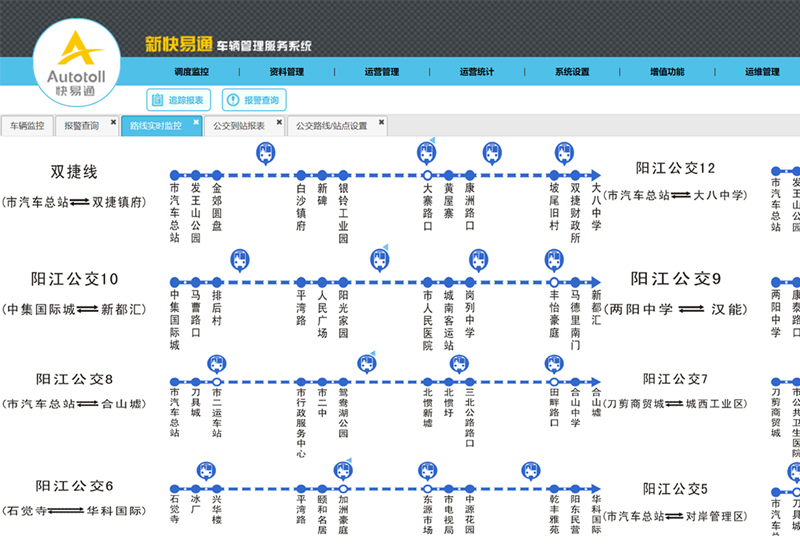The height and width of the screenshot is (560, 800).
Task: Select the bus icon above 丰怡豪庭 stop
Action: point(555,261)
